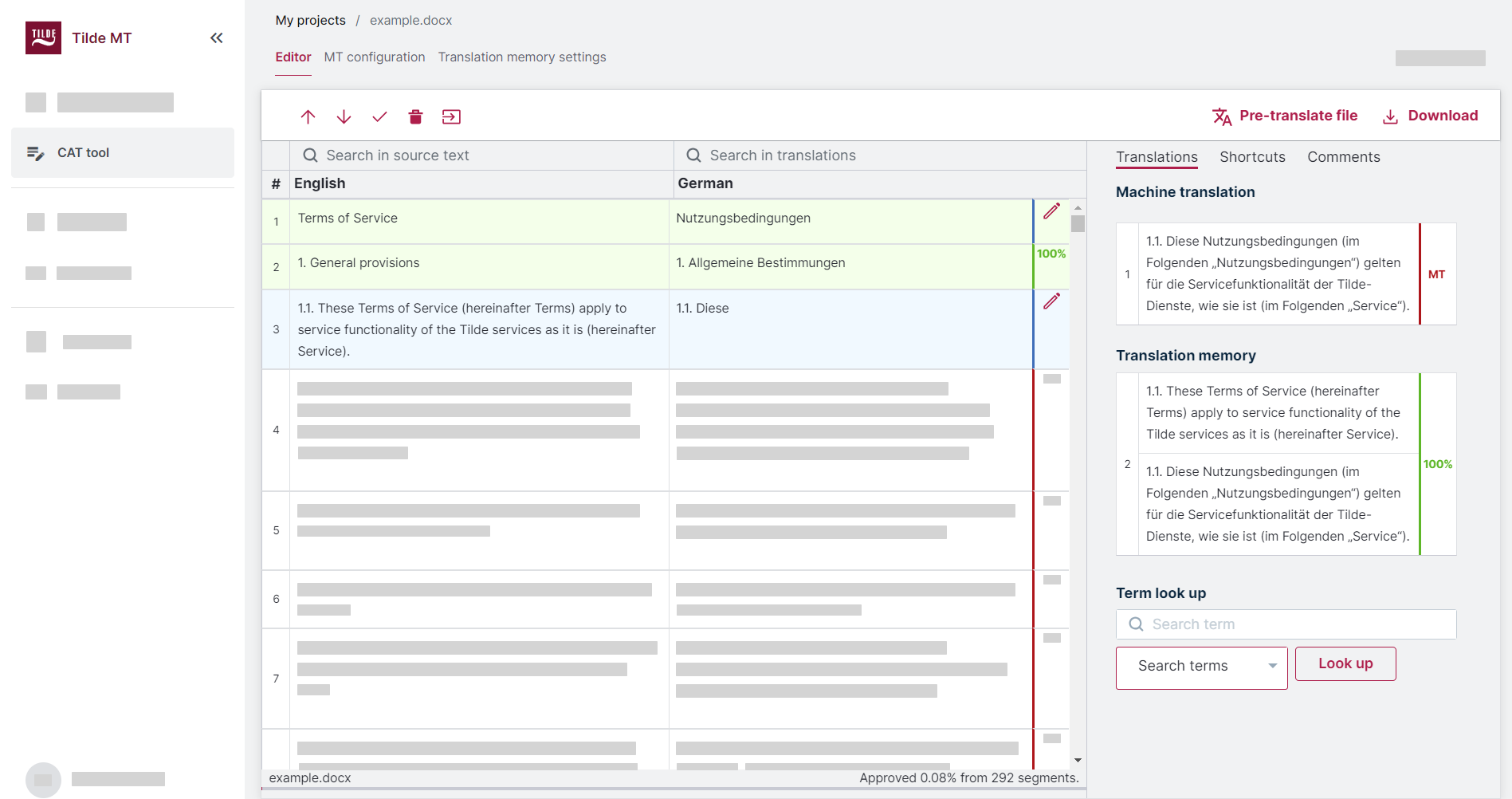Image resolution: width=1512 pixels, height=799 pixels.
Task: Select segment 3 source text
Action: click(x=477, y=329)
